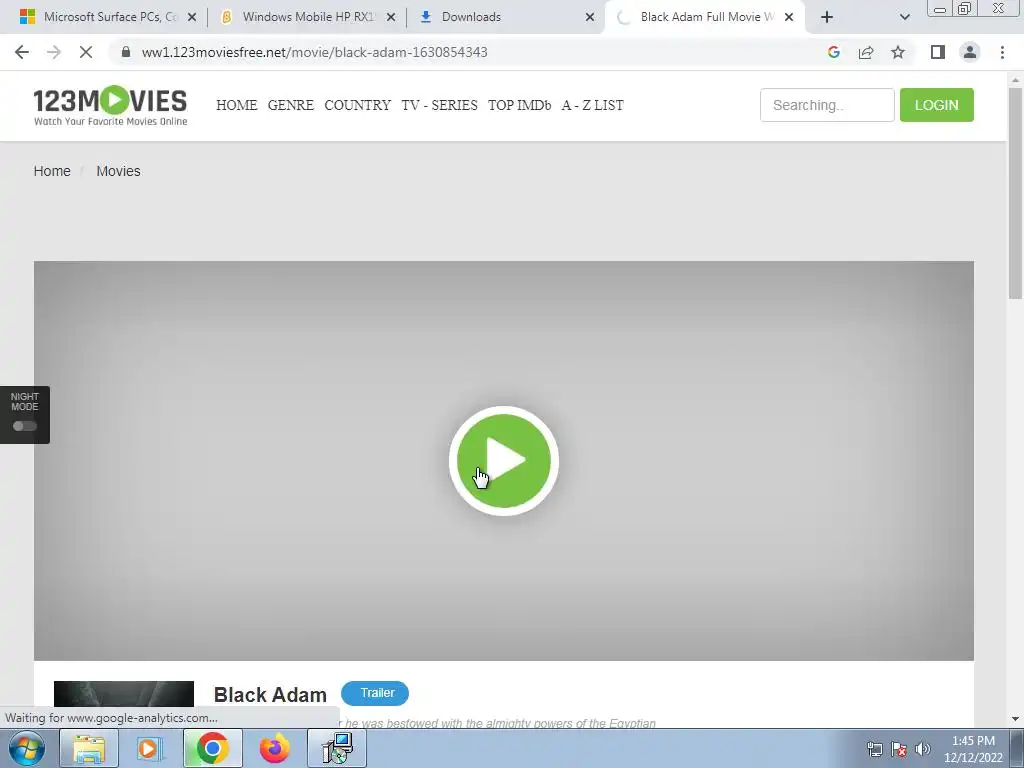
Task: Open File Explorer from the taskbar
Action: (x=89, y=748)
